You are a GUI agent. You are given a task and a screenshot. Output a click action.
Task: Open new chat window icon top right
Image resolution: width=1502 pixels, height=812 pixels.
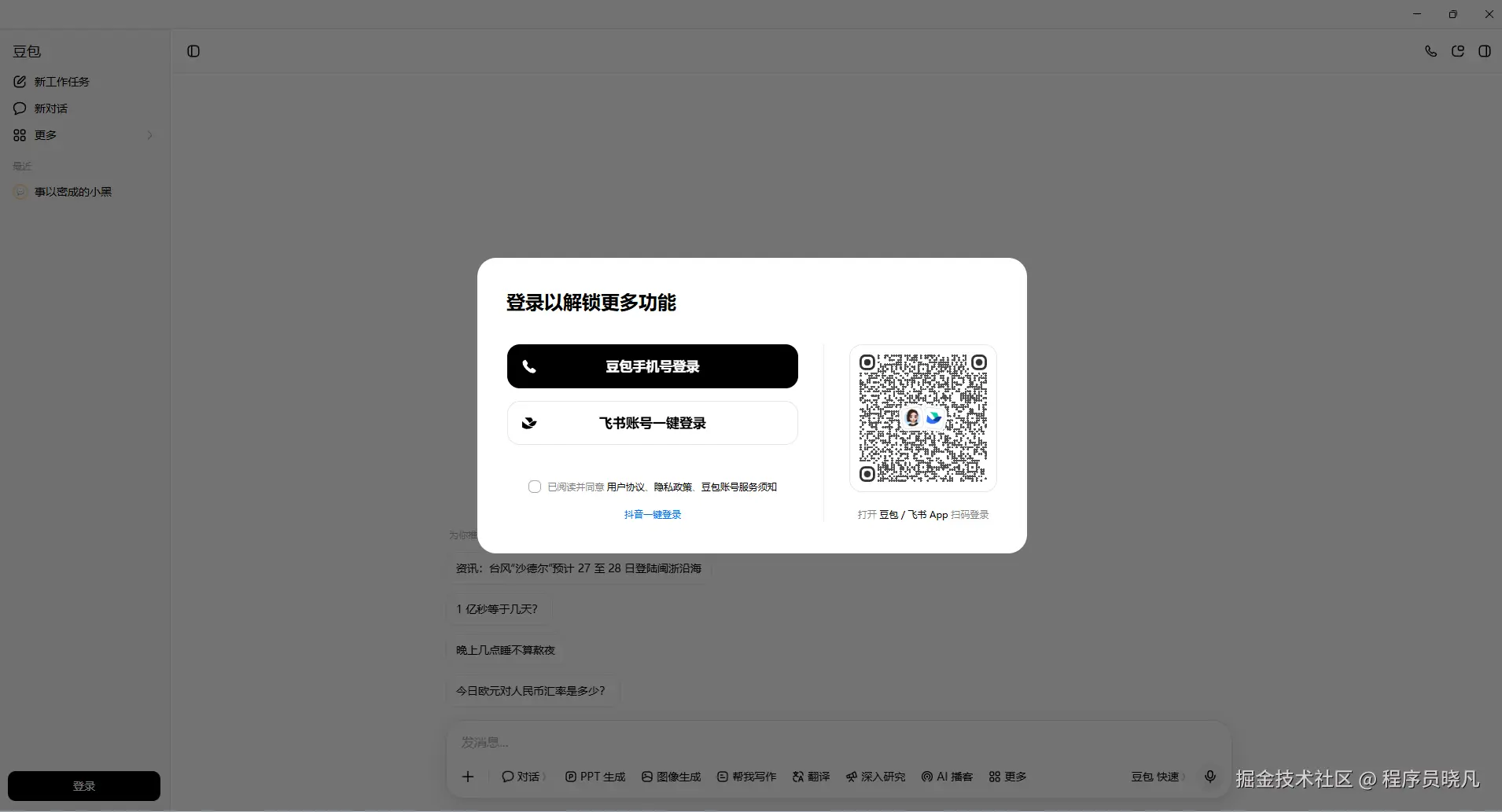[1458, 51]
